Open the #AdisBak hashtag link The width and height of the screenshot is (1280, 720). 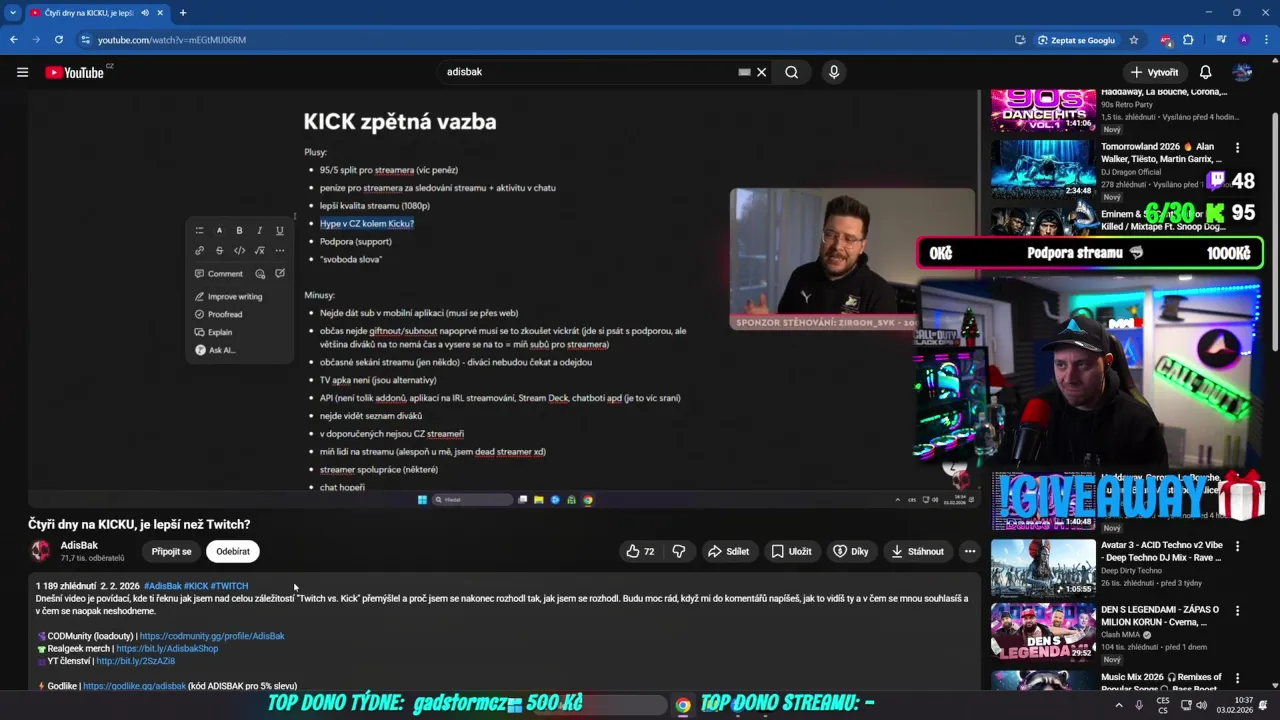(162, 586)
